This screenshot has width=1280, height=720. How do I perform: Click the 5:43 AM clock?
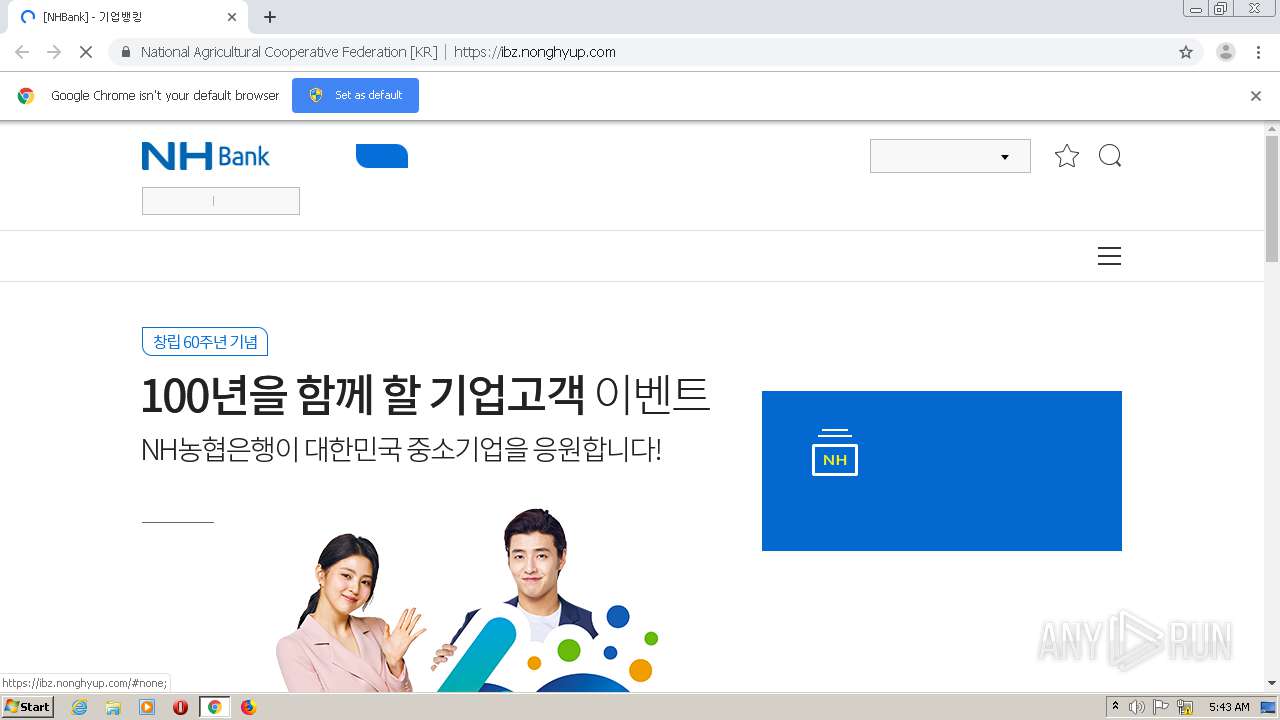pyautogui.click(x=1229, y=707)
